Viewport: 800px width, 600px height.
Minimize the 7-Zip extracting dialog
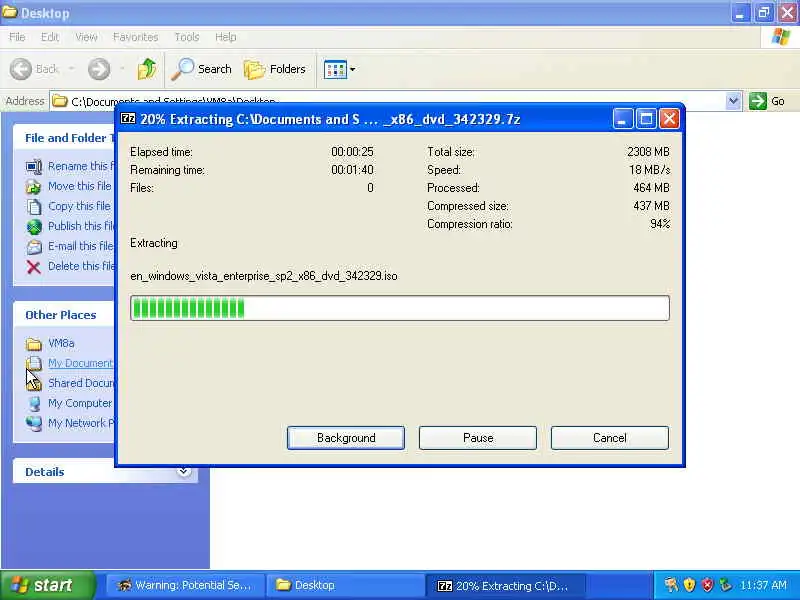click(622, 119)
